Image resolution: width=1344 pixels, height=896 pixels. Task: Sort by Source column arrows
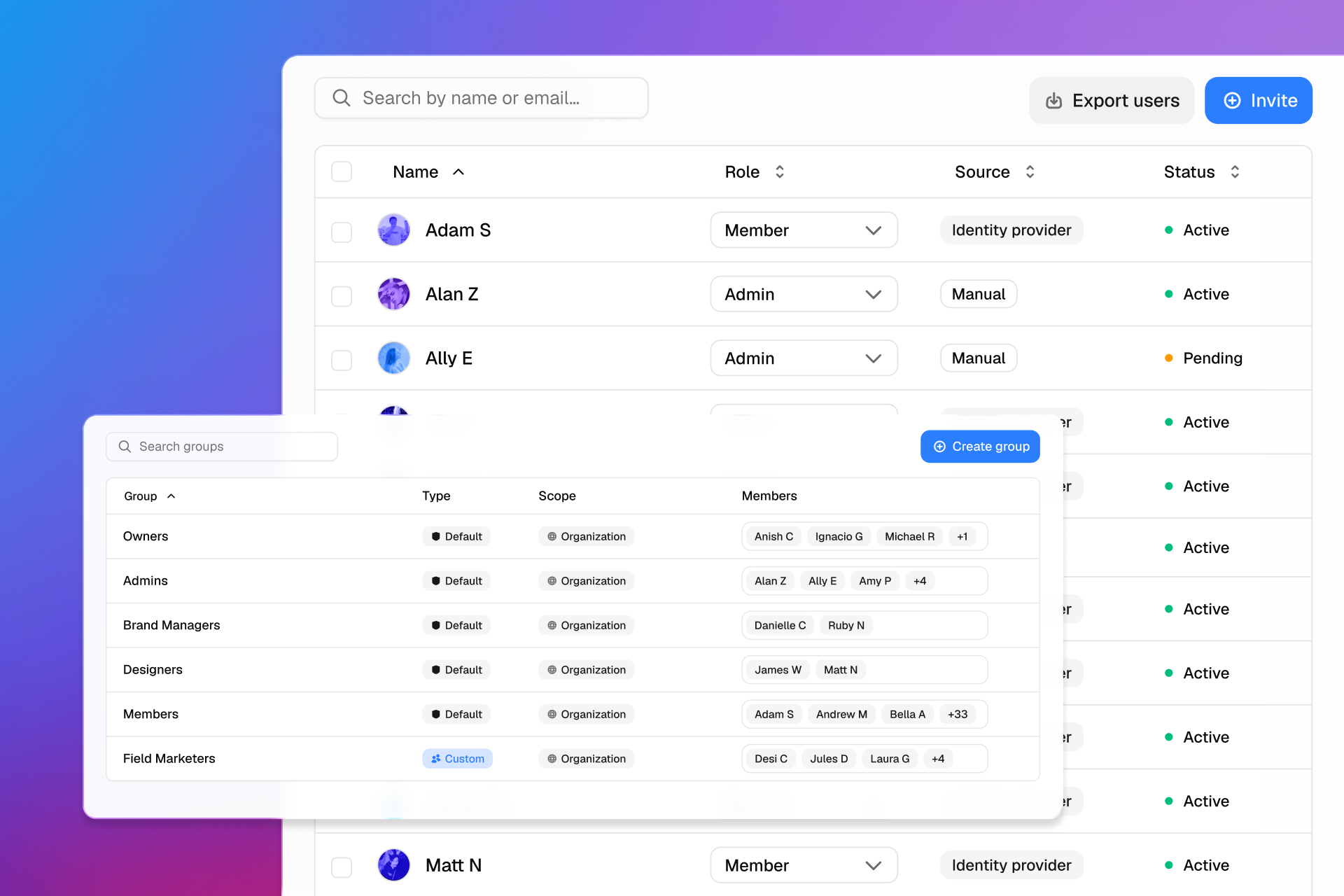(1030, 172)
